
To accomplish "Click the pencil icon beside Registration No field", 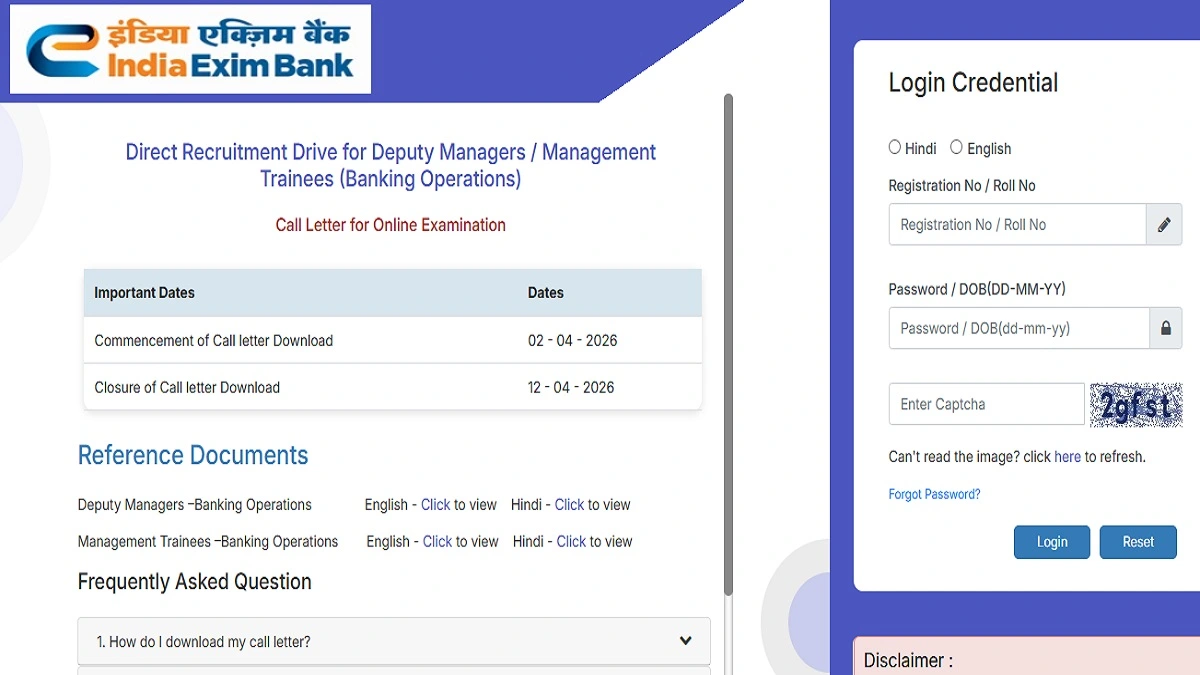I will 1165,224.
